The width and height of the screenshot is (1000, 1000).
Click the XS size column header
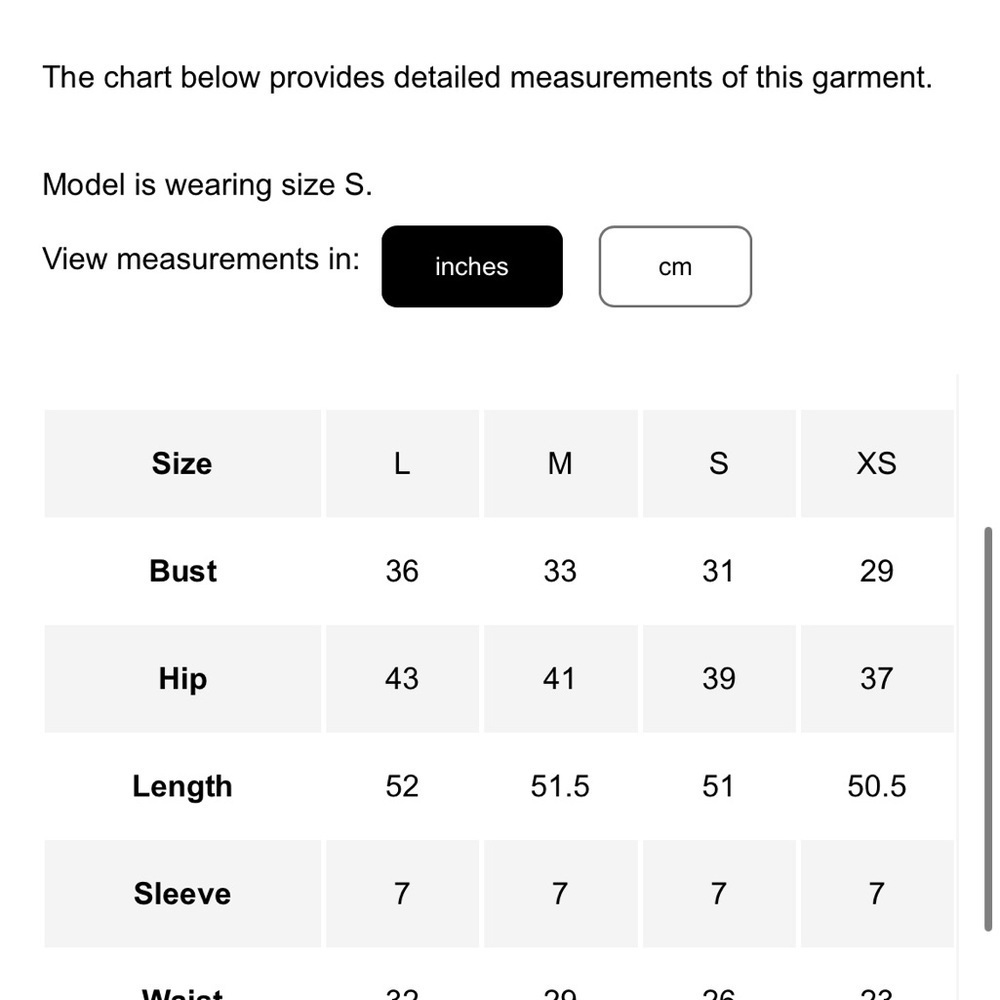click(876, 464)
